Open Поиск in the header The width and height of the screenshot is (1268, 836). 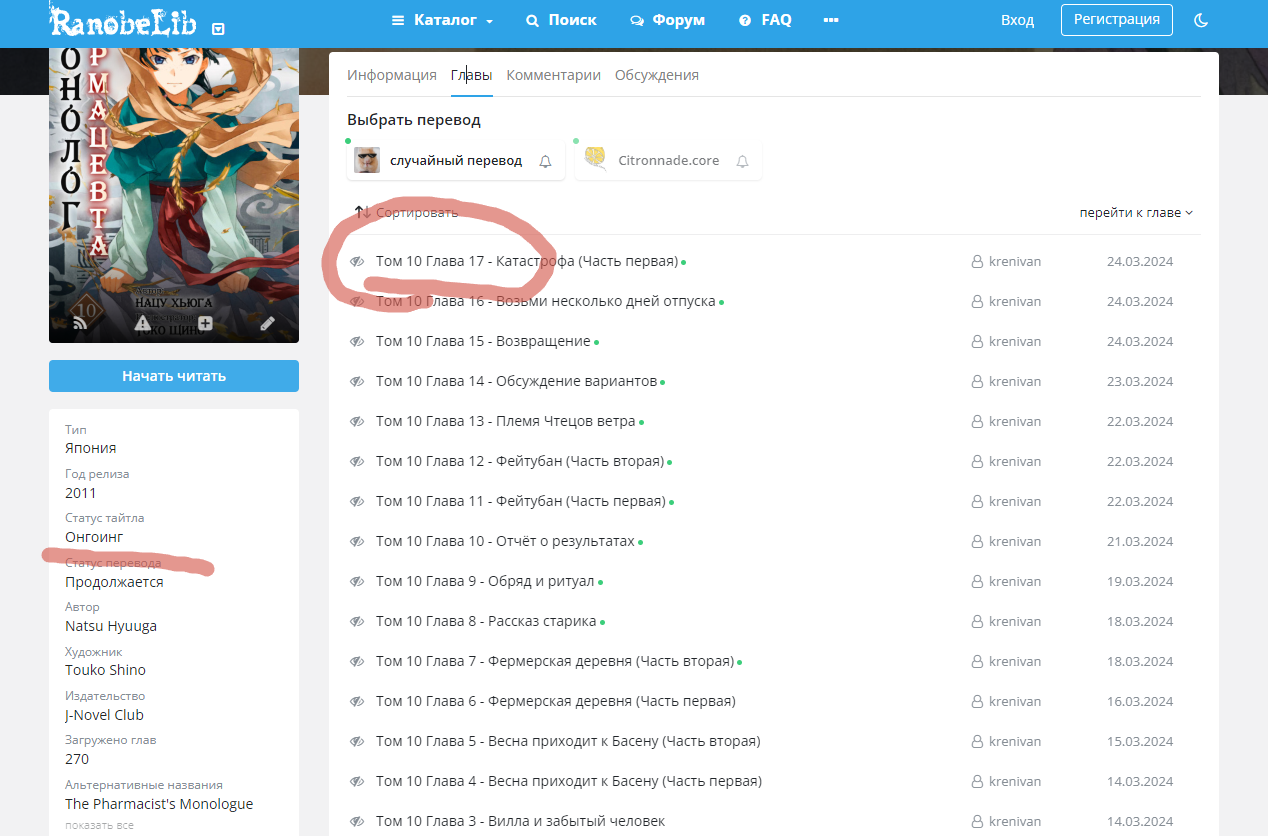point(561,20)
